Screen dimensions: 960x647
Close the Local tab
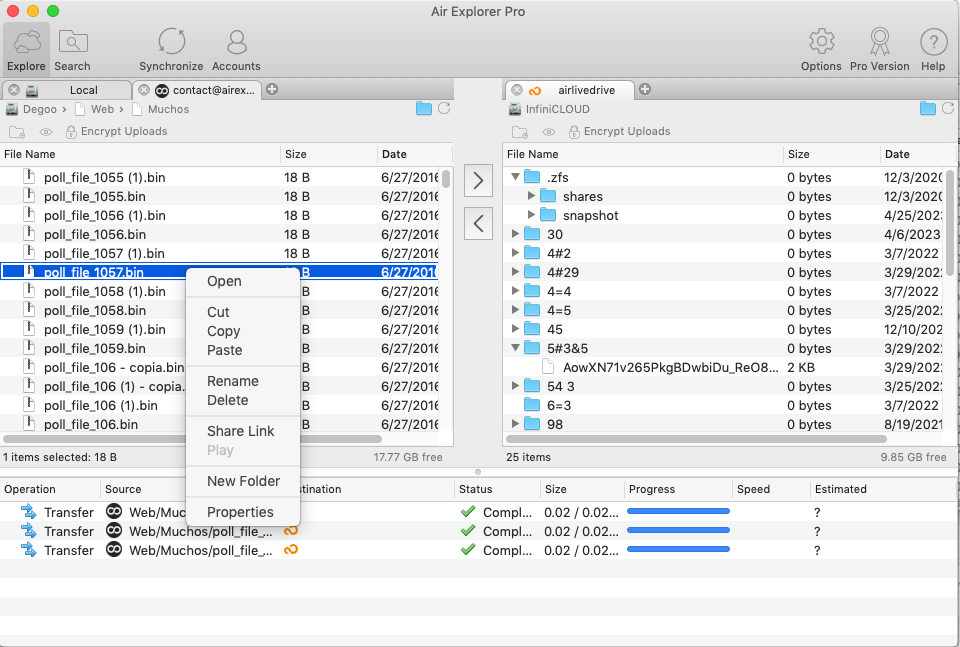tap(14, 90)
